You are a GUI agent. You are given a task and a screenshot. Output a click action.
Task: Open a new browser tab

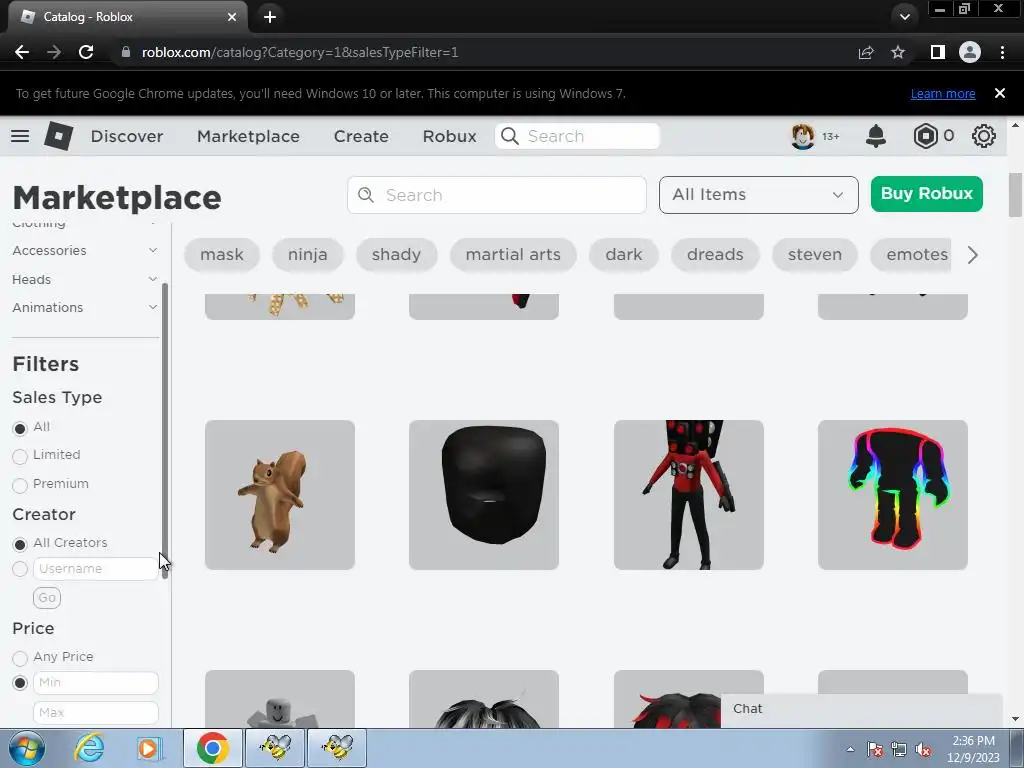click(270, 17)
